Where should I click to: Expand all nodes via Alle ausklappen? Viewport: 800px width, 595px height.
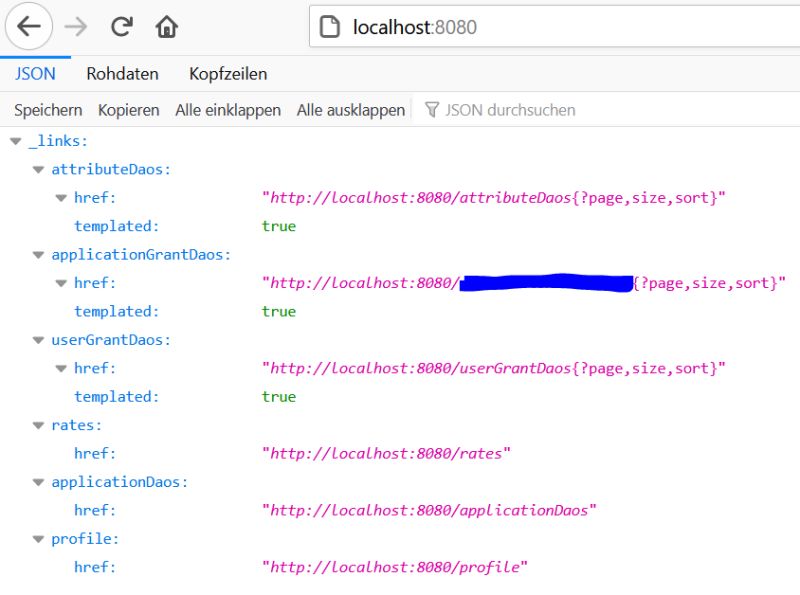click(348, 109)
